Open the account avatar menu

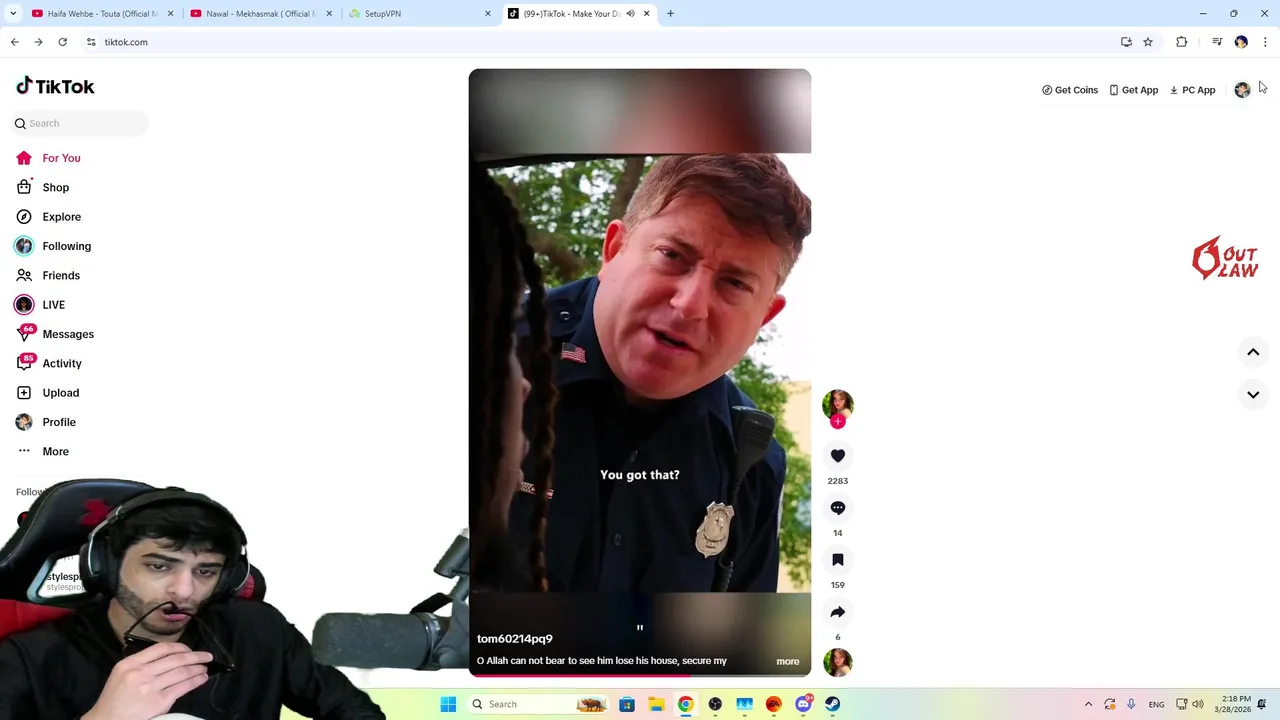tap(1242, 90)
